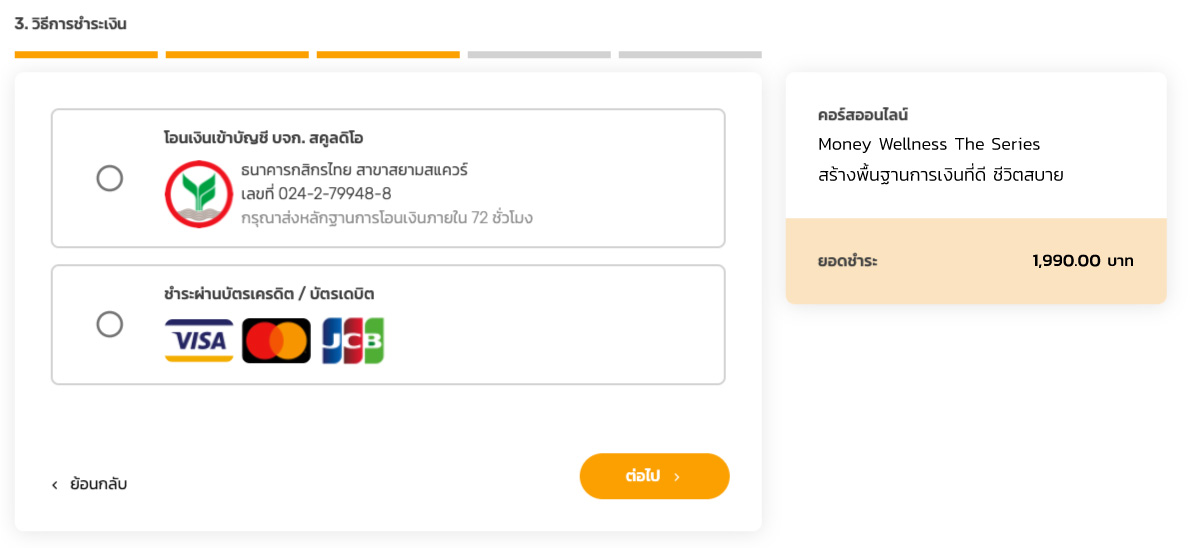1190x548 pixels.
Task: Click the 1,990.00 บาท total amount
Action: pyautogui.click(x=1083, y=261)
